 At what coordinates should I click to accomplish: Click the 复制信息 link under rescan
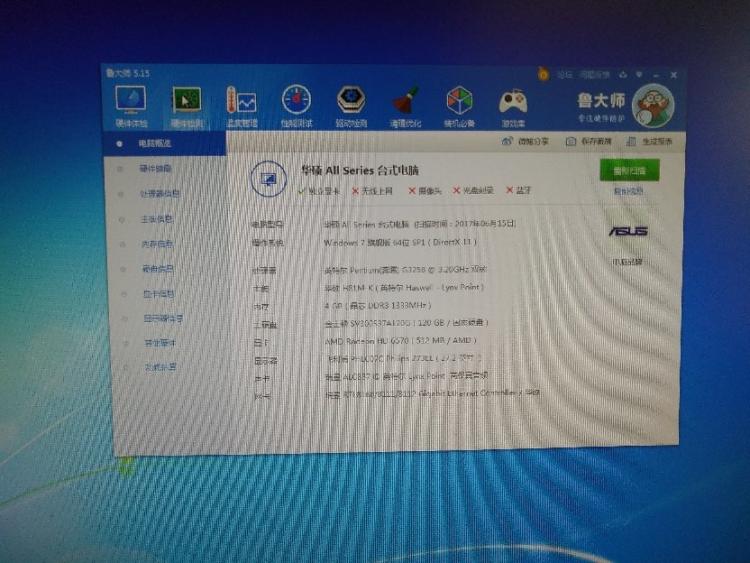(x=628, y=191)
